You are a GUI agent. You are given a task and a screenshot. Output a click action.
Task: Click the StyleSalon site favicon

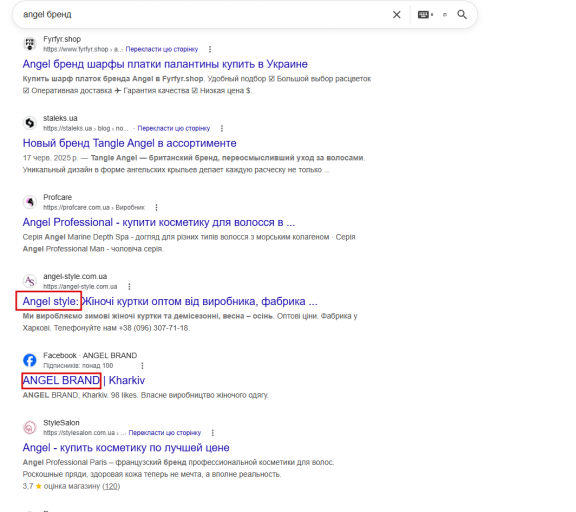[x=30, y=428]
